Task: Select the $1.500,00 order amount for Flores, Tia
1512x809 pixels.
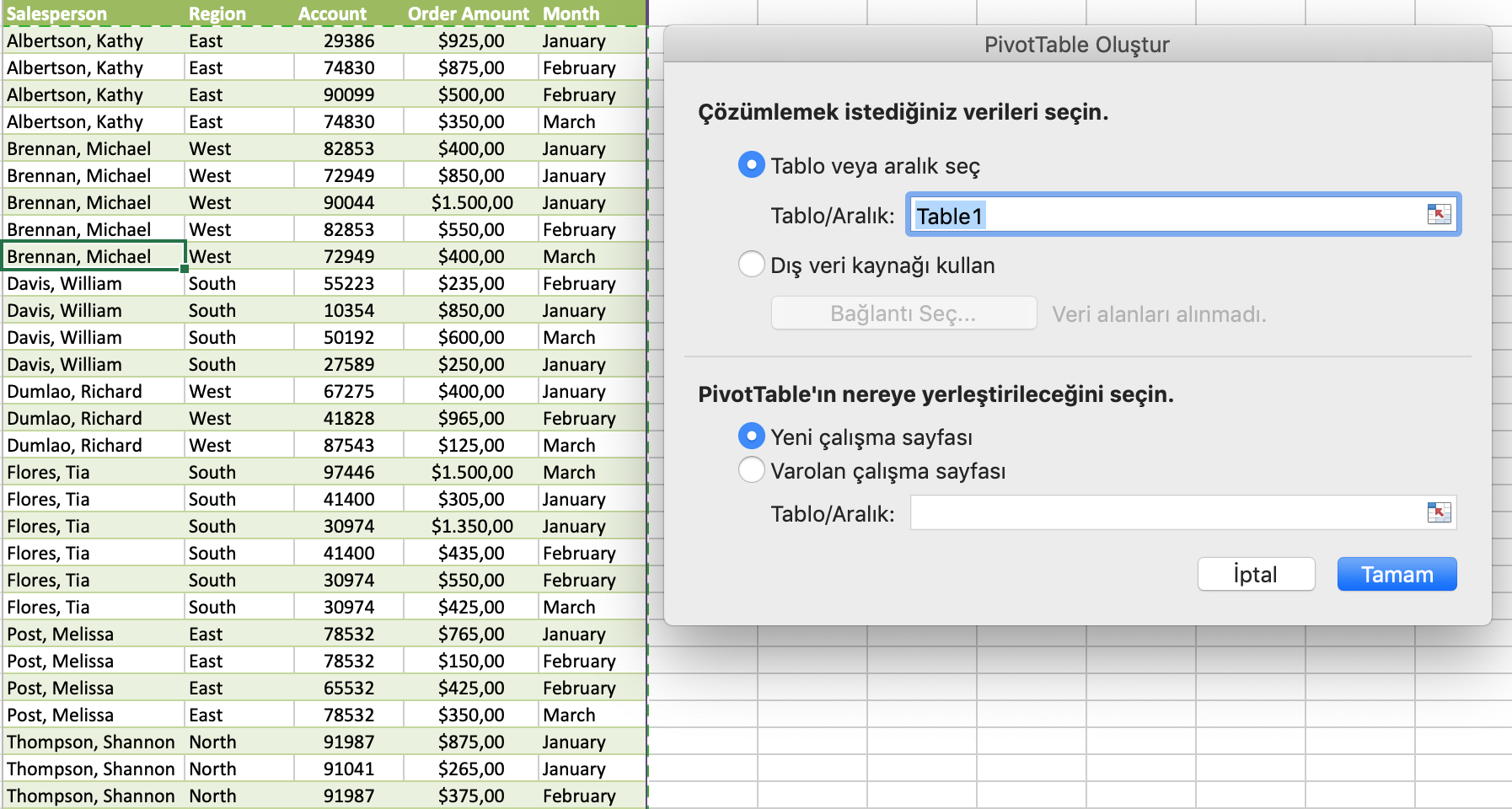Action: pyautogui.click(x=473, y=471)
